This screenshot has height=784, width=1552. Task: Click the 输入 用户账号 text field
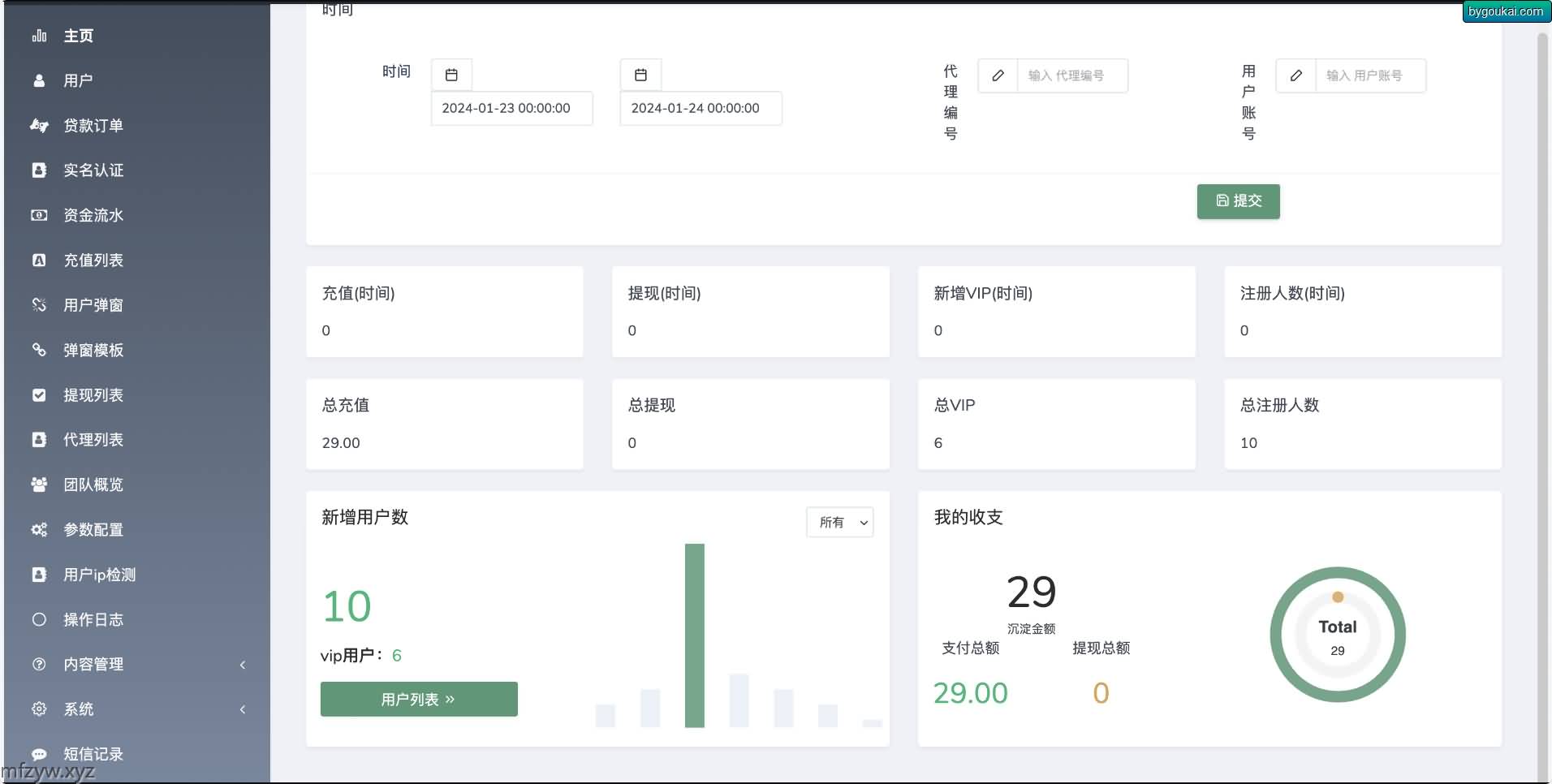coord(1369,75)
